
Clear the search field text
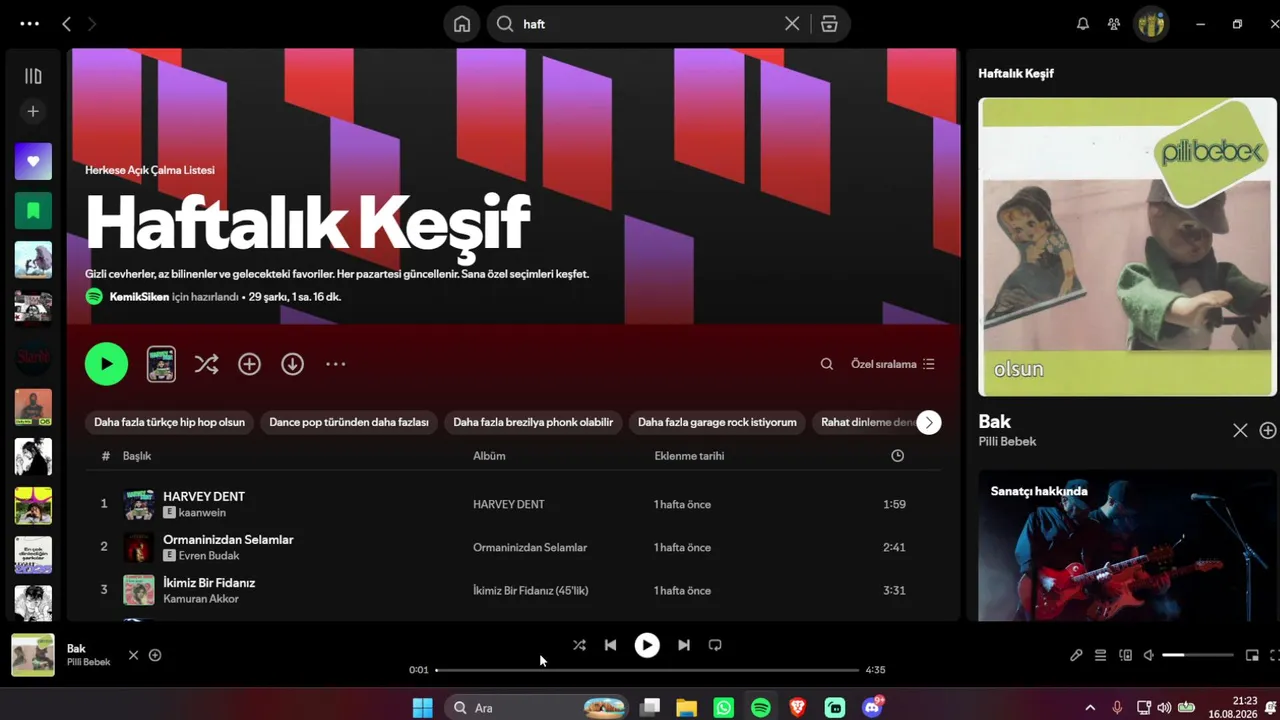click(792, 24)
